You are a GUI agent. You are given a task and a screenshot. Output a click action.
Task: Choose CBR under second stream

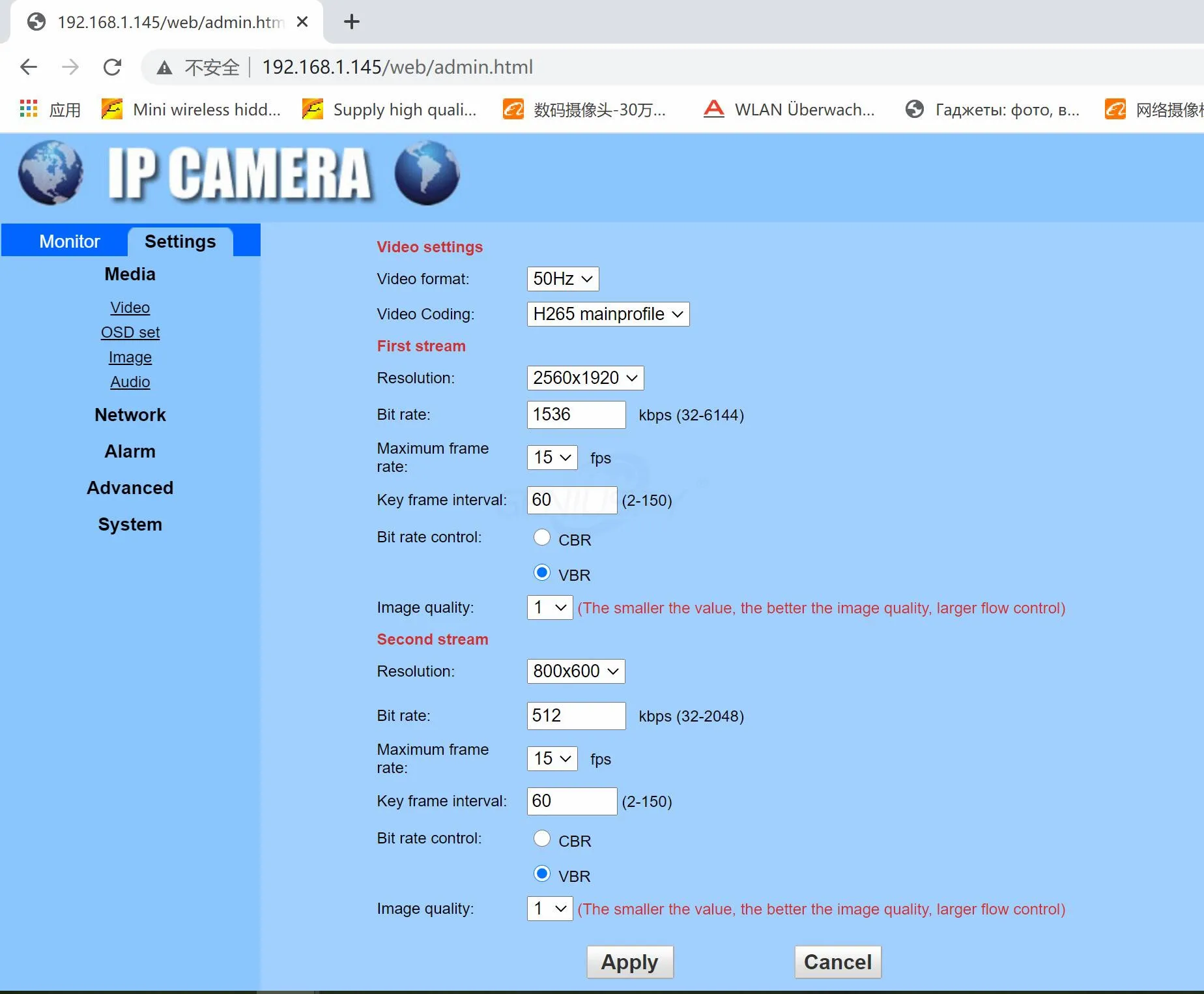(541, 839)
